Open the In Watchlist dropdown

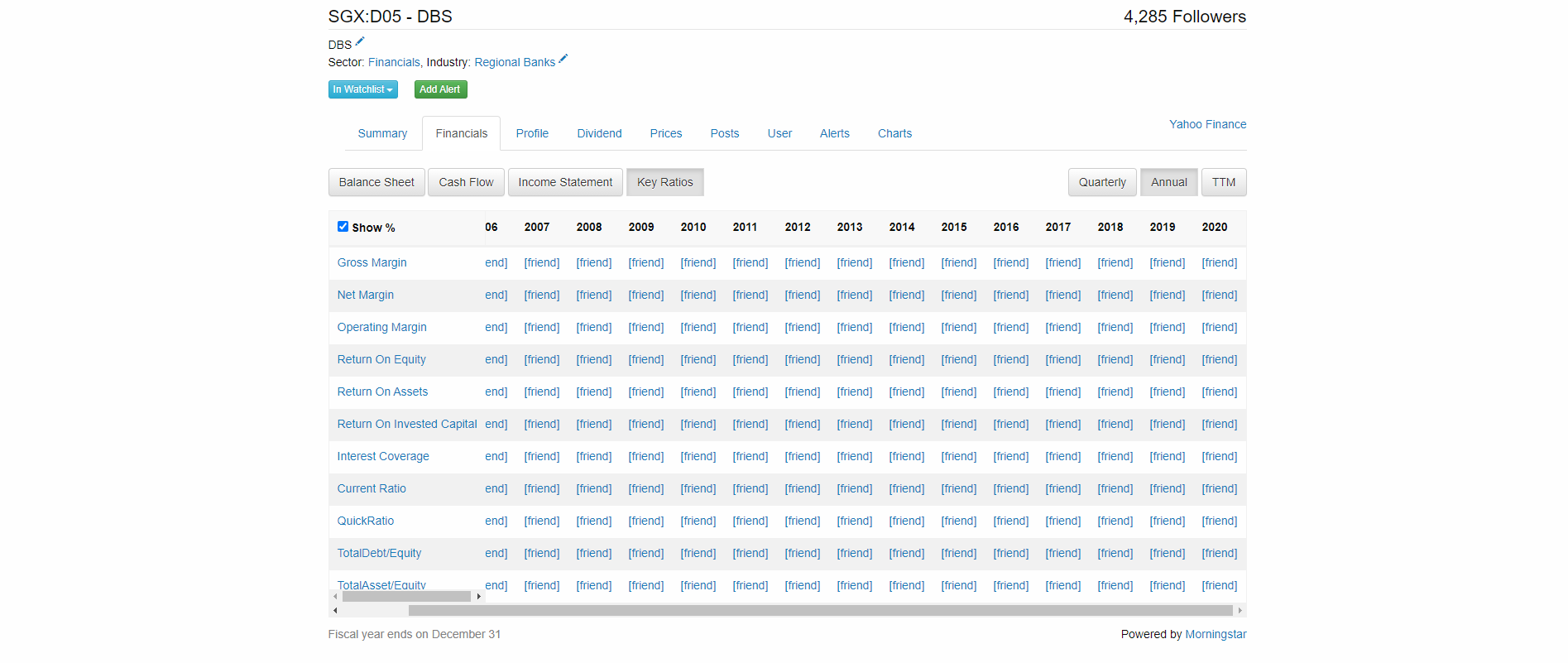click(x=362, y=89)
